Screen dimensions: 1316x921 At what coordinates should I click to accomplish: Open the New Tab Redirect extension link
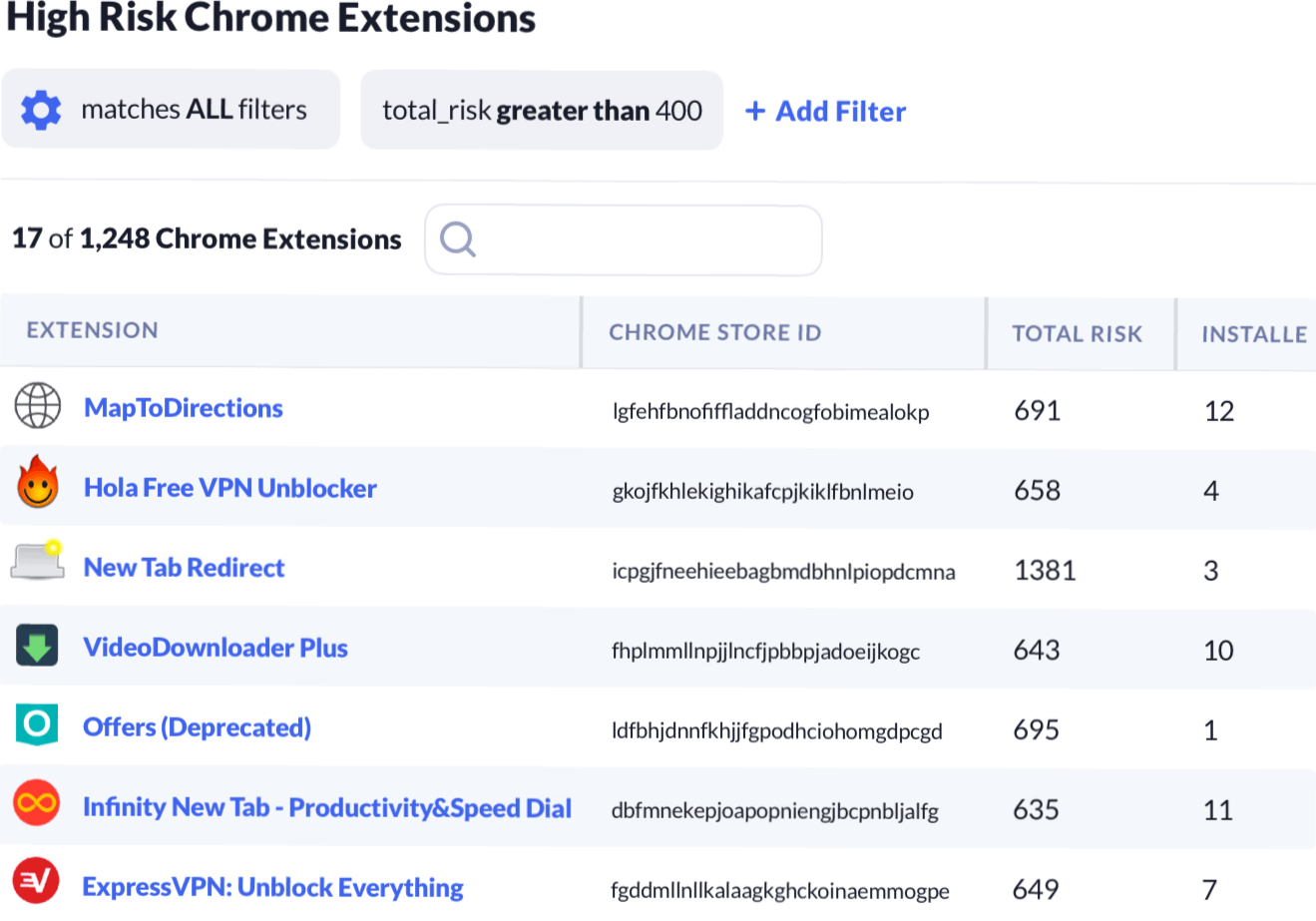[185, 568]
